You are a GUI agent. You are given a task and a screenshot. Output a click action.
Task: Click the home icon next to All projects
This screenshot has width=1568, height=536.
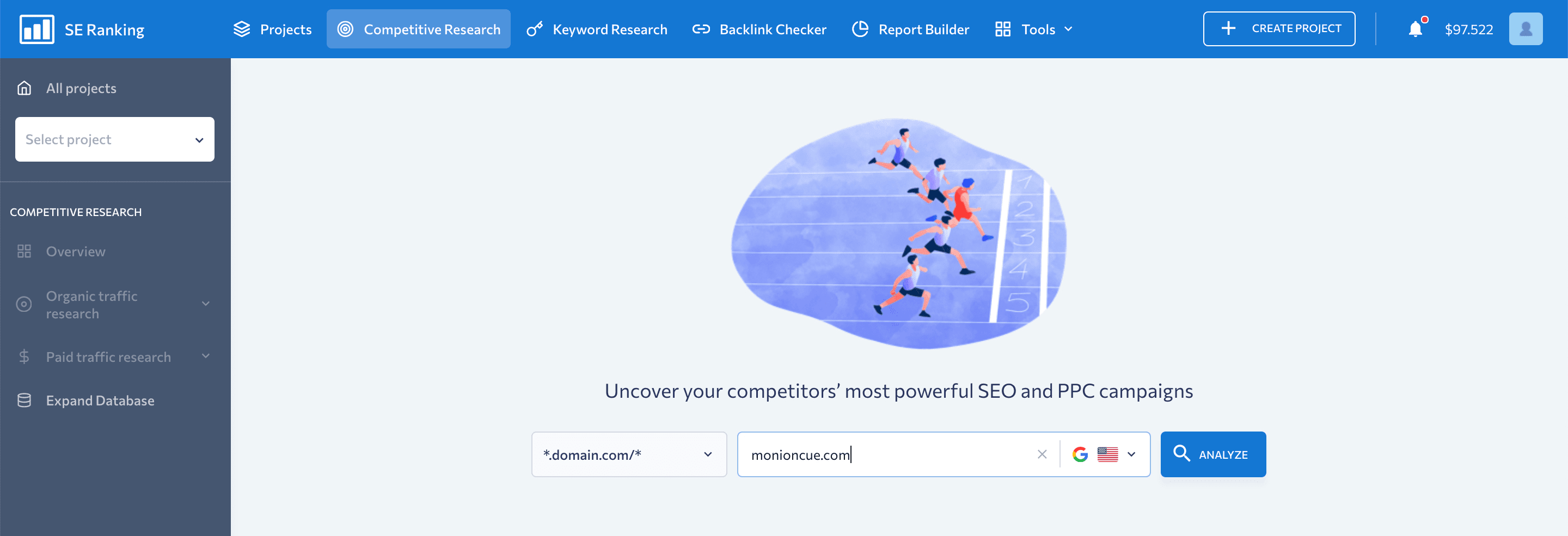(24, 88)
